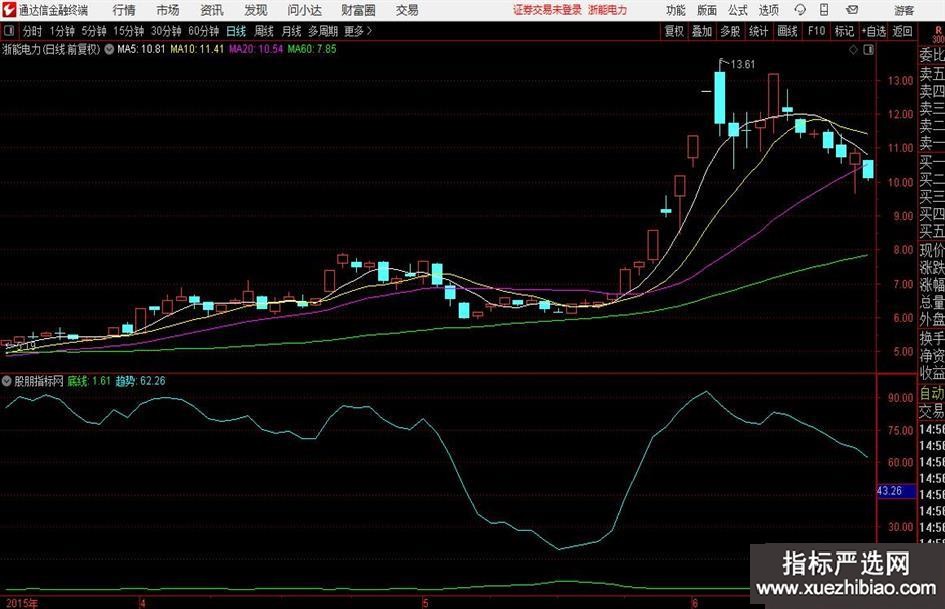Toggle 多股 multi-stock view
This screenshot has width=945, height=609.
tap(730, 31)
